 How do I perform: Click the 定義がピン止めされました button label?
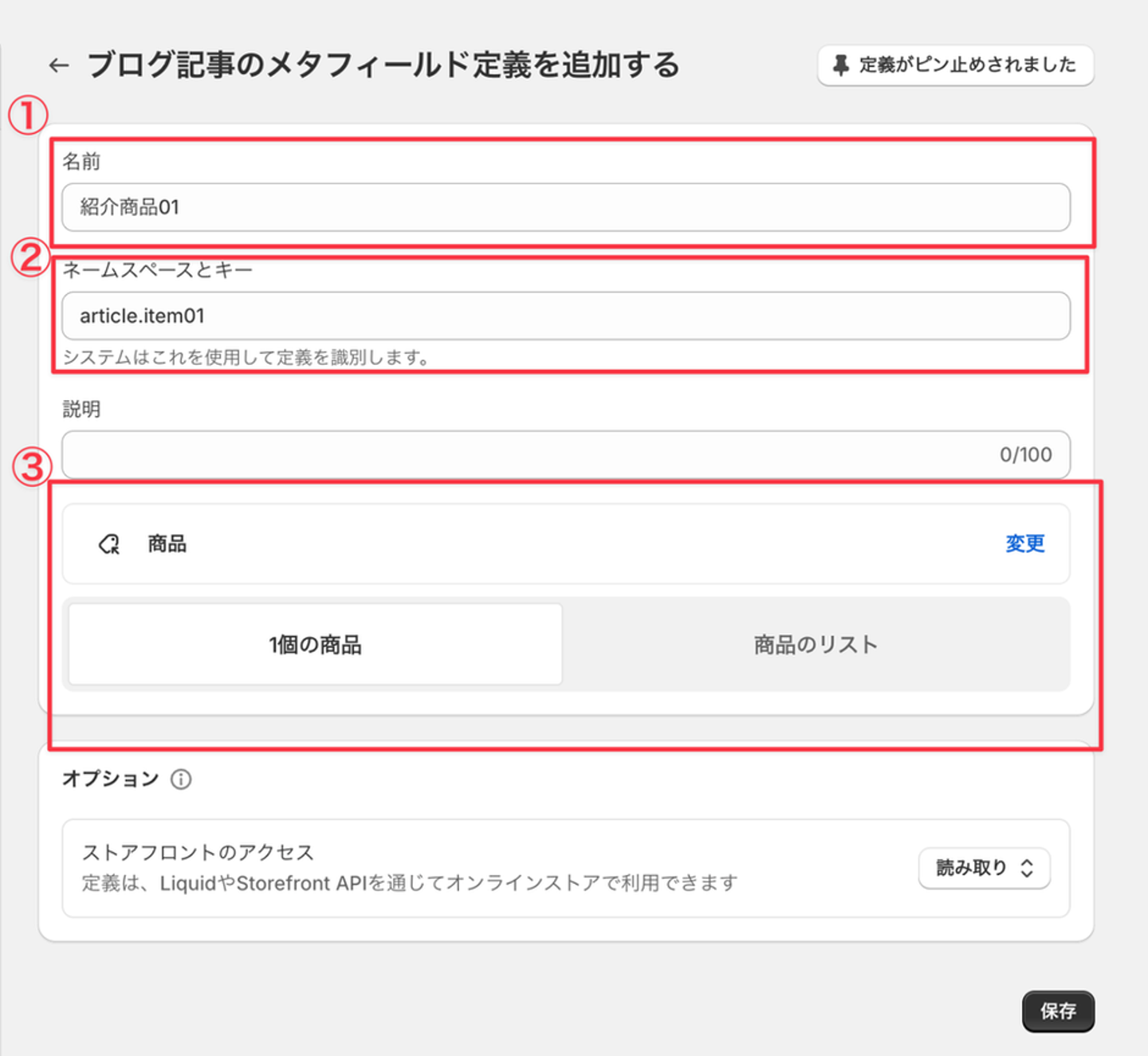[967, 65]
